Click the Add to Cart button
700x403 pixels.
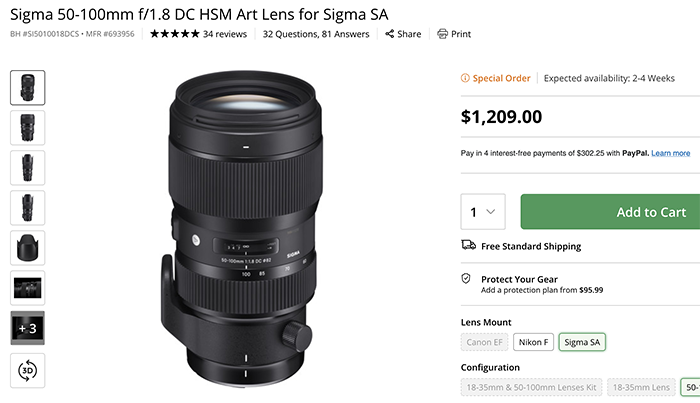[610, 212]
